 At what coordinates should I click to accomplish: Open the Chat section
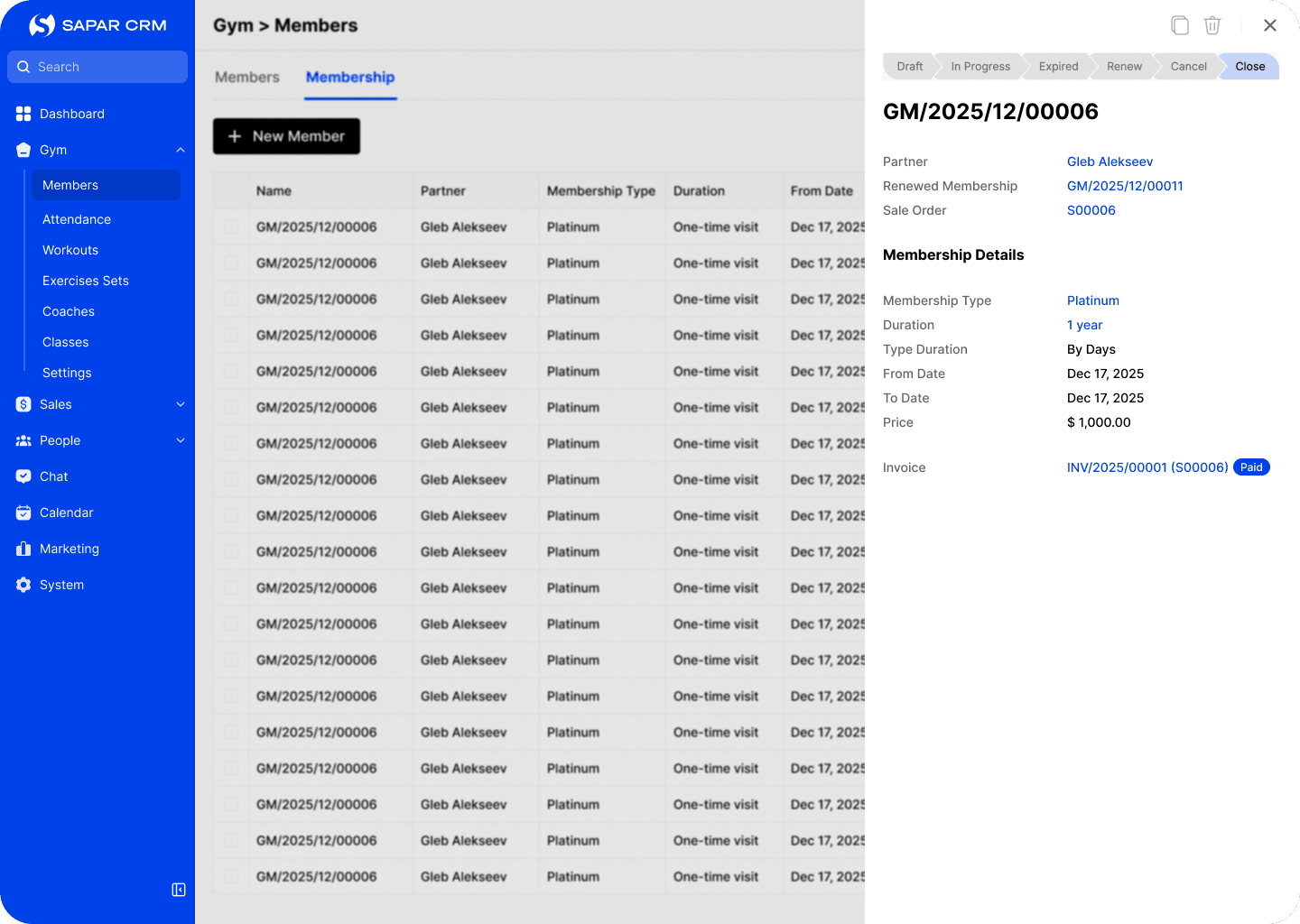(53, 476)
